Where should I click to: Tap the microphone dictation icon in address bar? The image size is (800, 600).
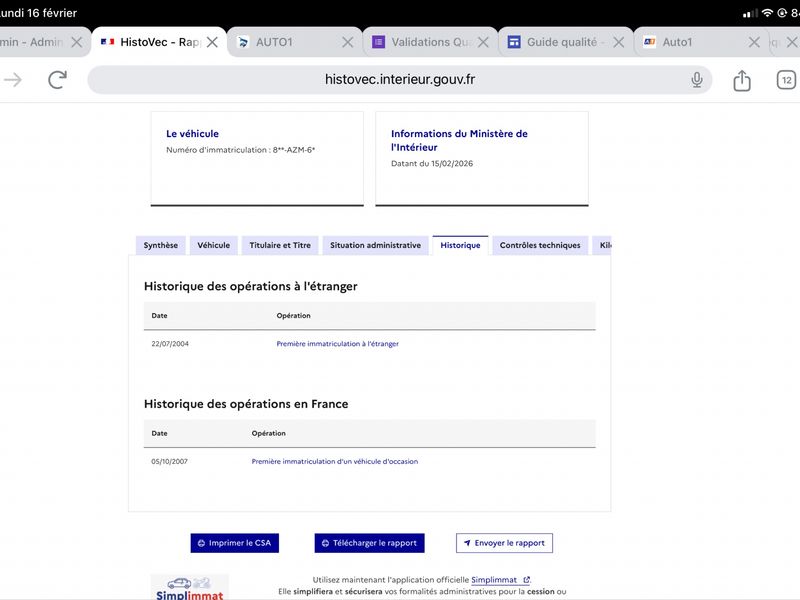[x=697, y=80]
